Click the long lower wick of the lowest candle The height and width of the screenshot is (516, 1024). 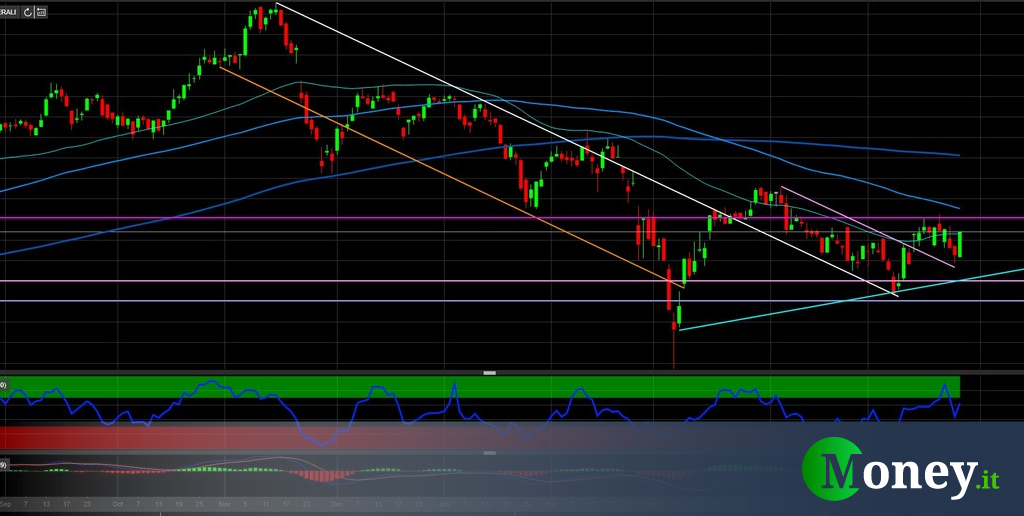(674, 350)
